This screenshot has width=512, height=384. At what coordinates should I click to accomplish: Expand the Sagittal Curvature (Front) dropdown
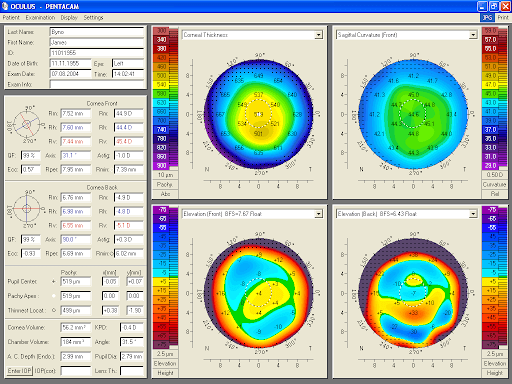(x=473, y=35)
